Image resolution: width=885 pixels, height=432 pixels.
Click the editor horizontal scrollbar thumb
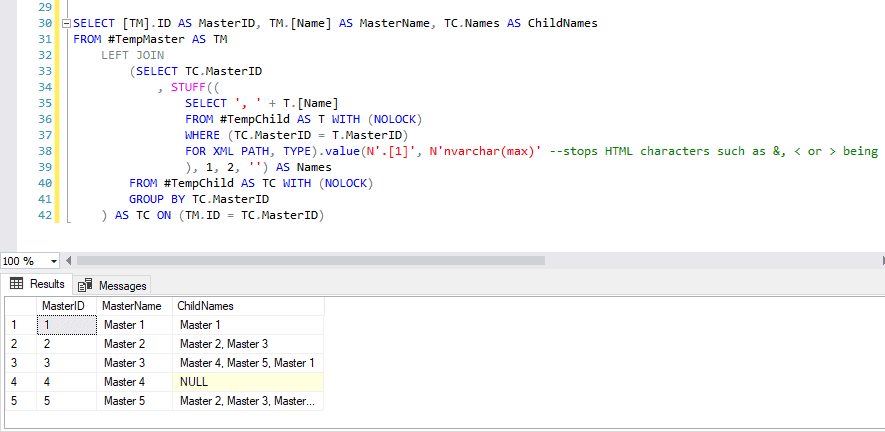tap(310, 260)
